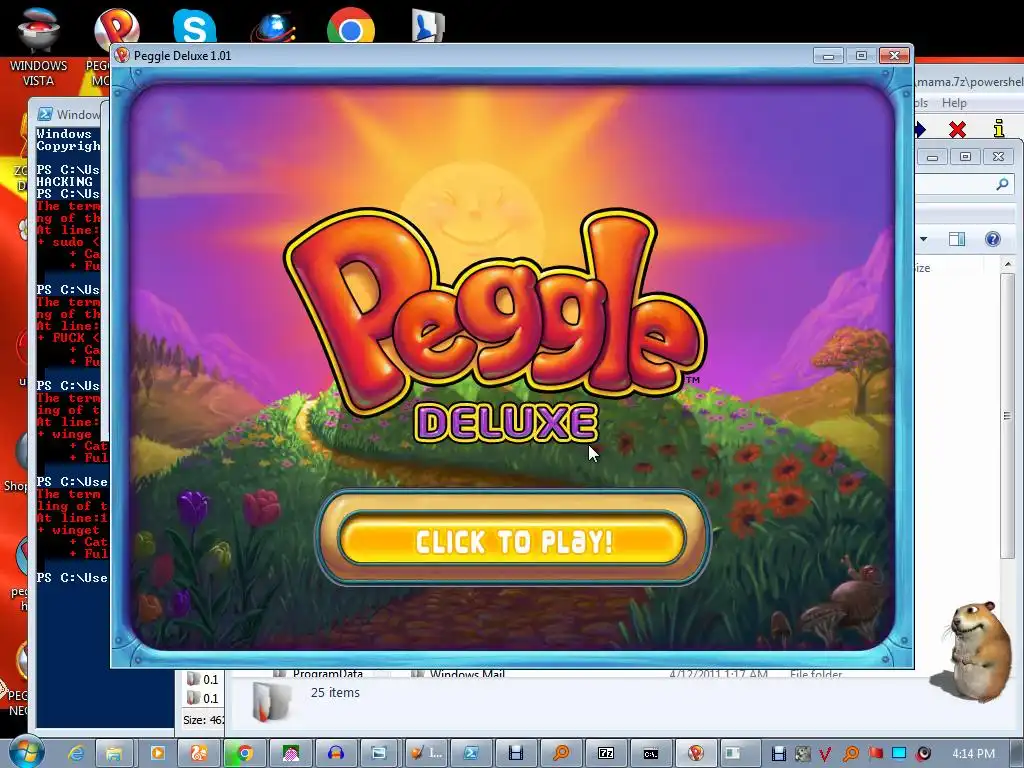
Task: Open the Skype desktop shortcut
Action: coord(195,26)
